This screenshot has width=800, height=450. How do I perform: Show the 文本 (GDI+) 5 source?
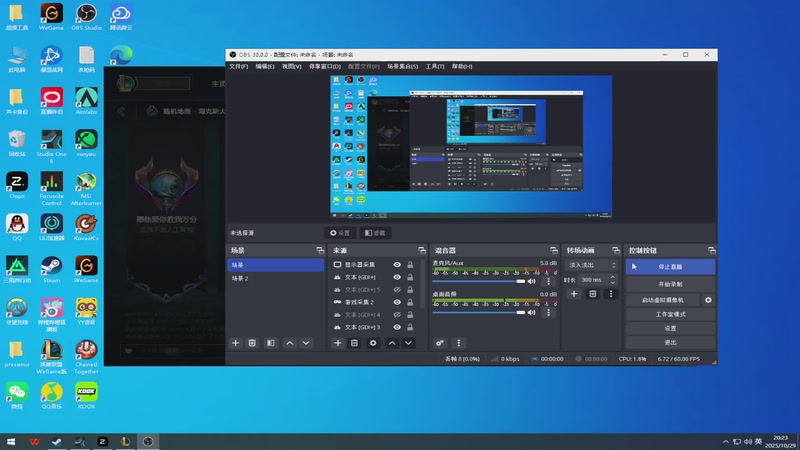[x=397, y=290]
